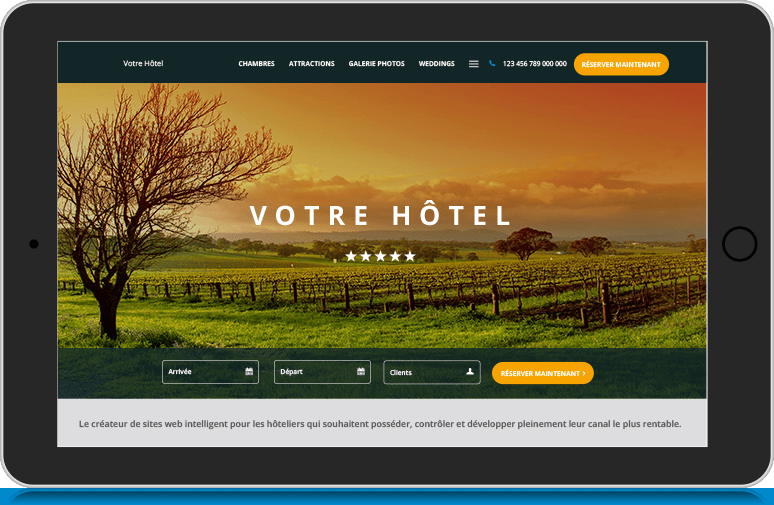
Task: Open the Chambres menu item
Action: [x=256, y=64]
